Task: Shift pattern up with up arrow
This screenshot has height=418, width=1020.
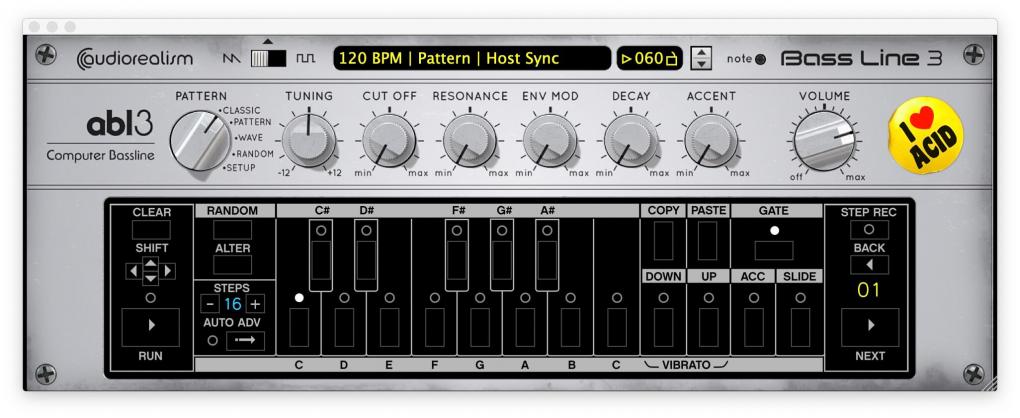Action: (x=150, y=263)
